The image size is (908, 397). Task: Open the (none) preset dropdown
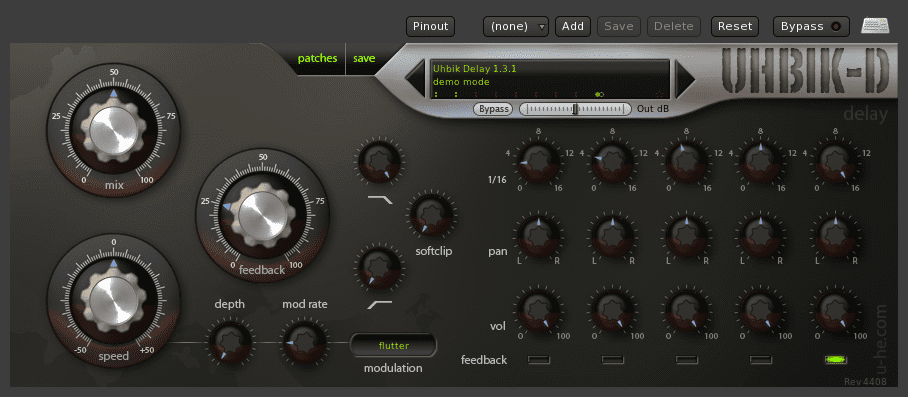(516, 26)
